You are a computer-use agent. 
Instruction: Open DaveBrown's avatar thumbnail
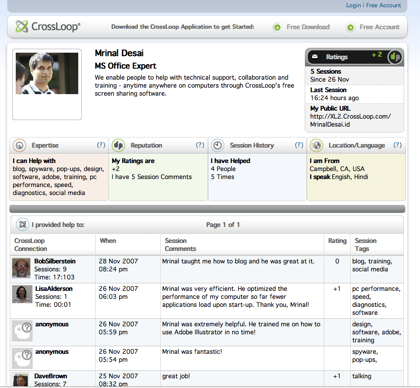click(x=21, y=380)
